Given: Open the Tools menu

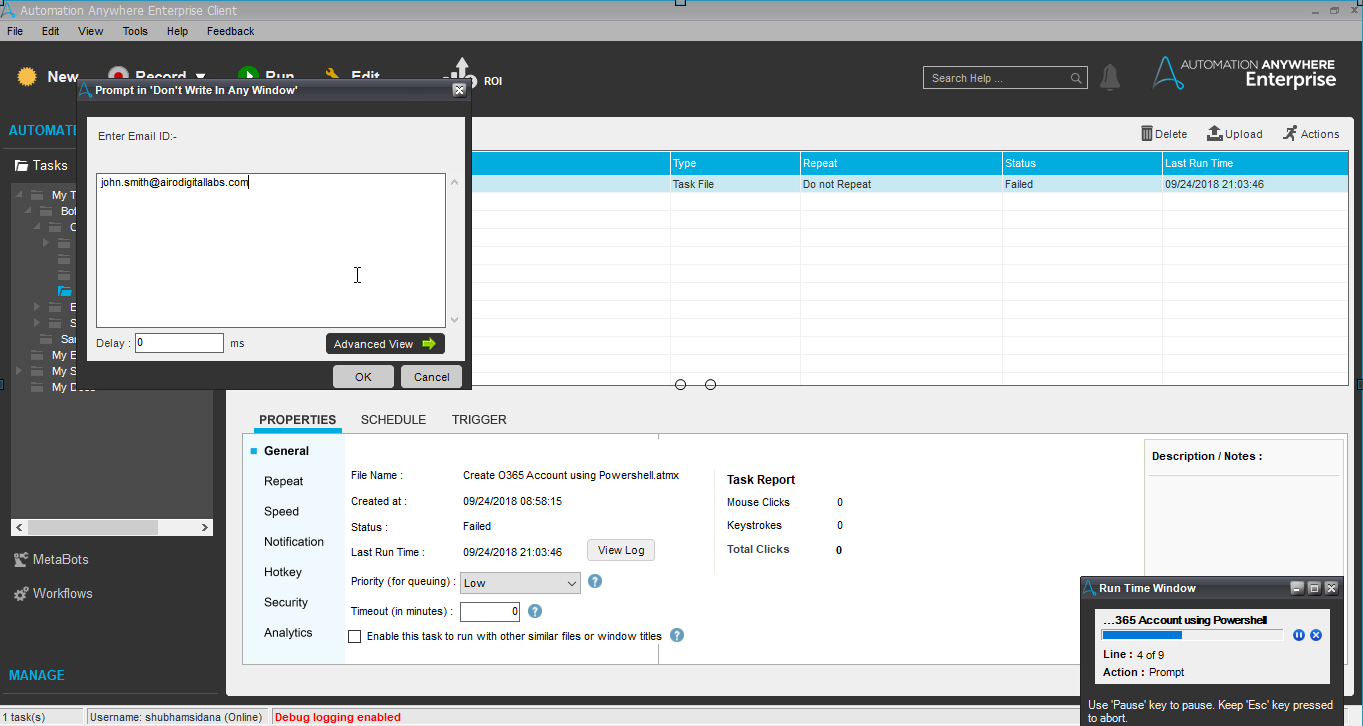Looking at the screenshot, I should (135, 31).
